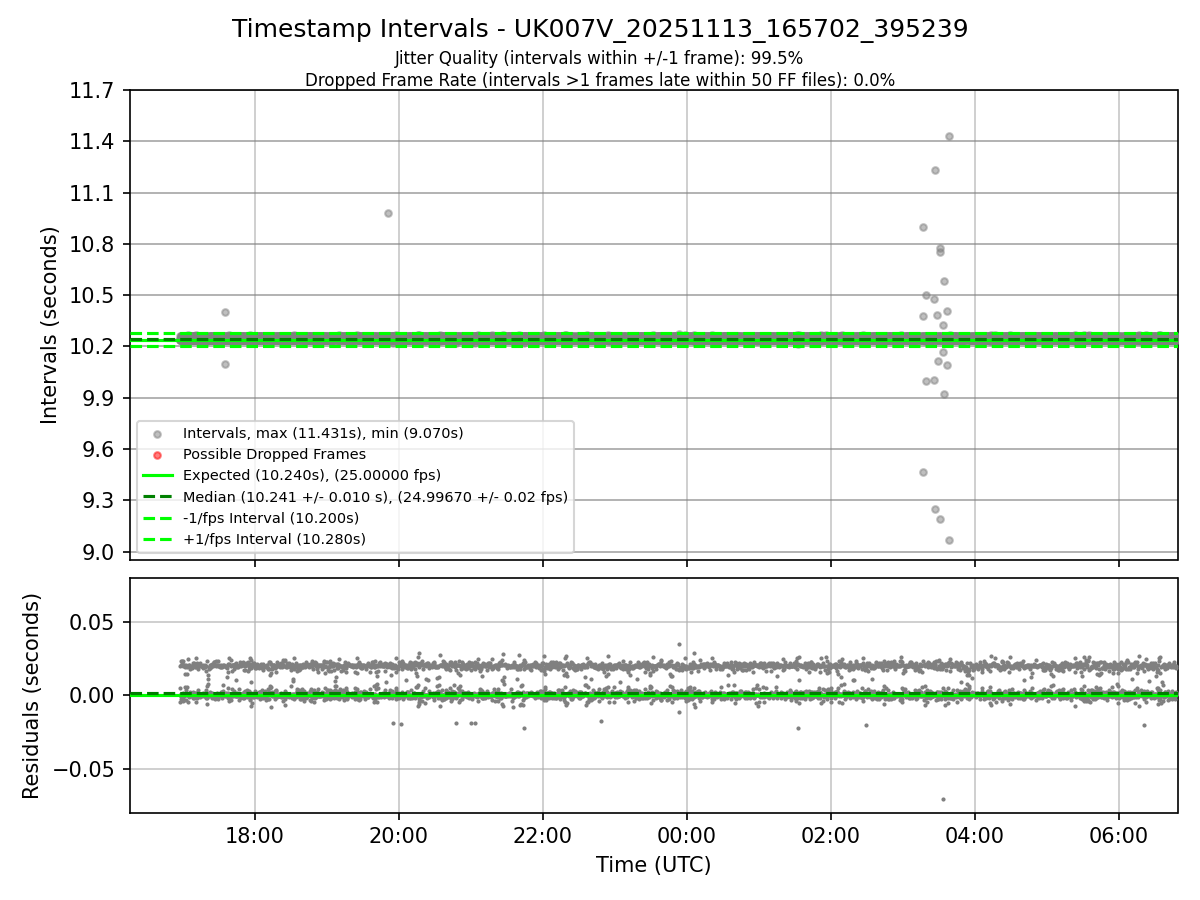Click legend entry "Intervals, max (11.431s), min (9.070s)"
Image resolution: width=1200 pixels, height=900 pixels.
[323, 433]
